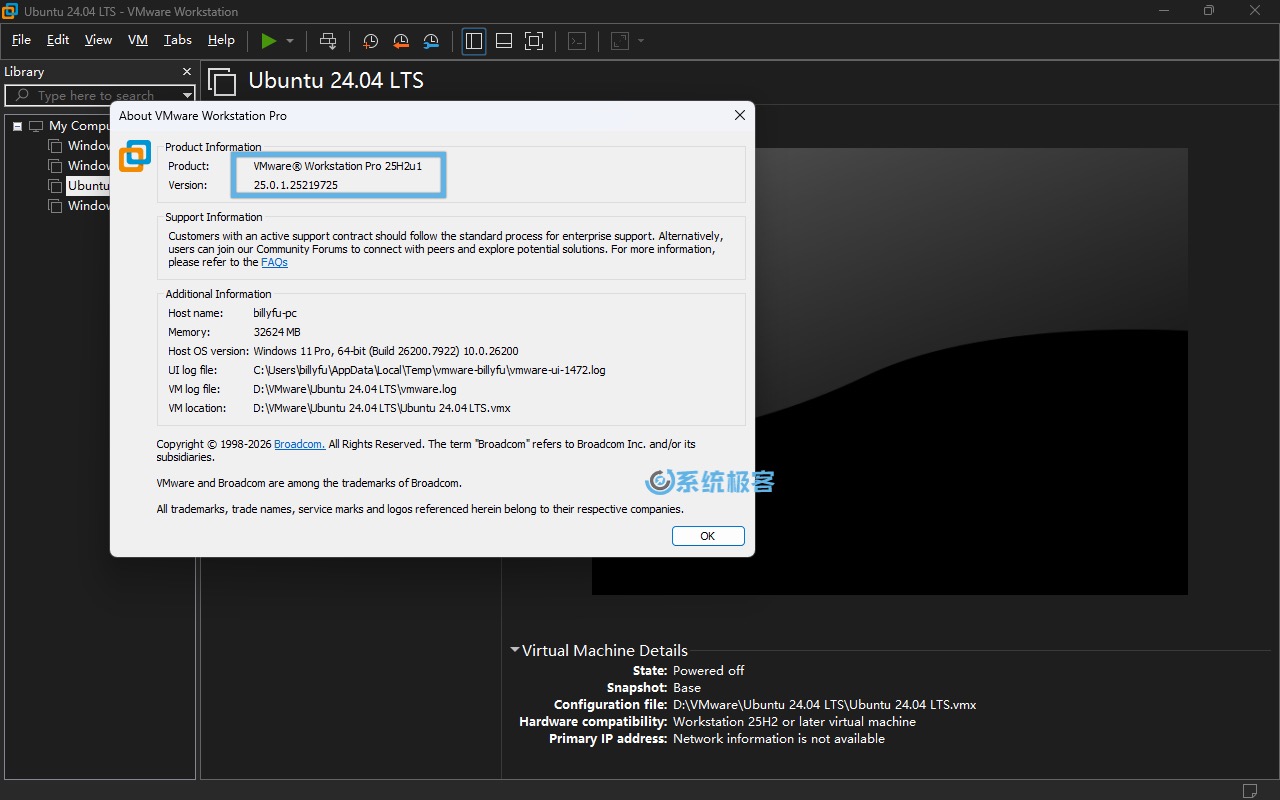Viewport: 1280px width, 800px height.
Task: Toggle the console view button
Action: (577, 41)
